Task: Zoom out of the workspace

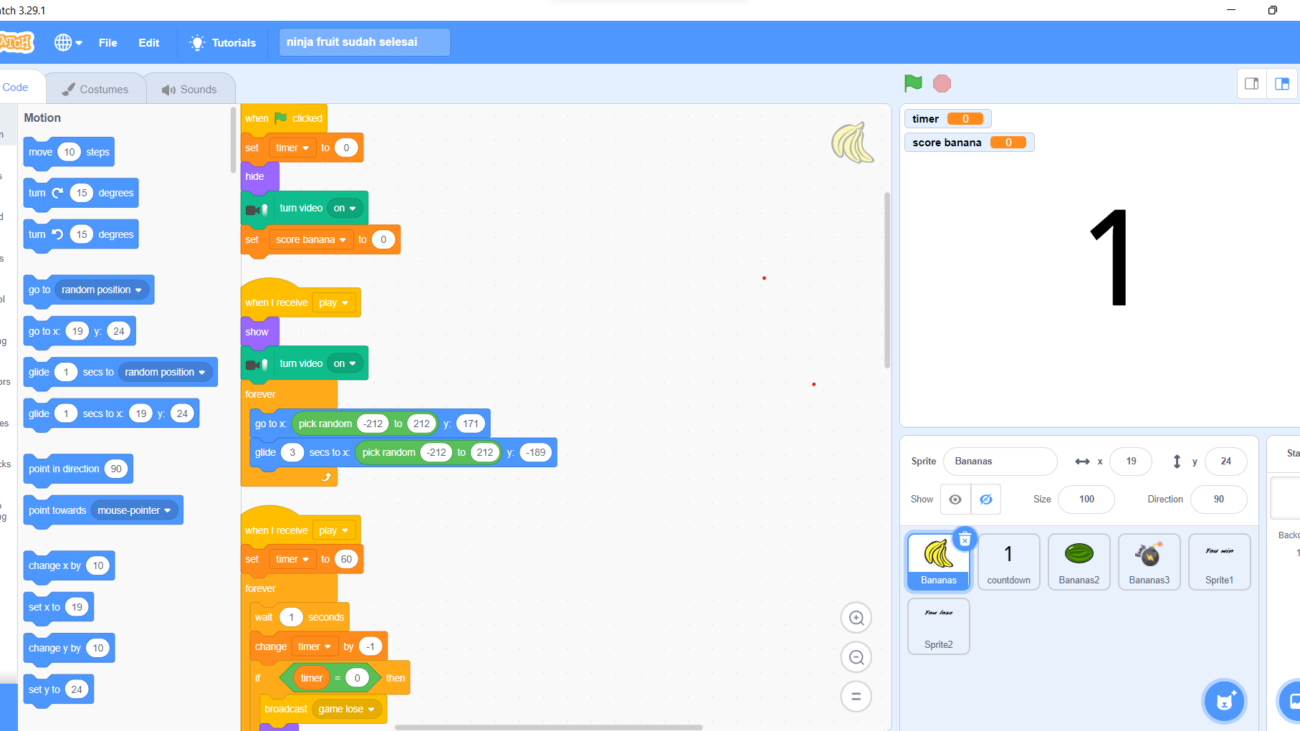Action: pyautogui.click(x=856, y=657)
